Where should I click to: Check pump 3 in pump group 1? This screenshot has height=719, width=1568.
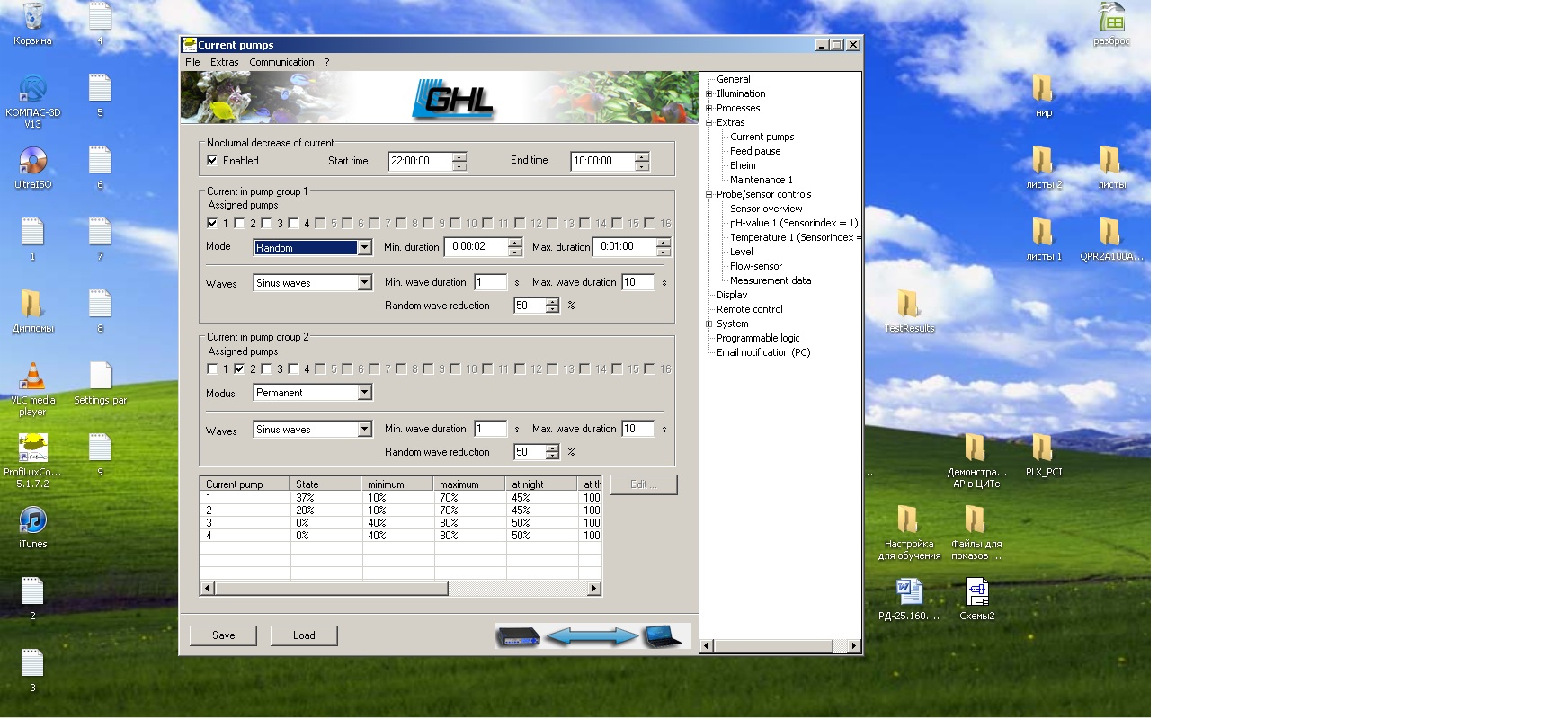pos(266,223)
